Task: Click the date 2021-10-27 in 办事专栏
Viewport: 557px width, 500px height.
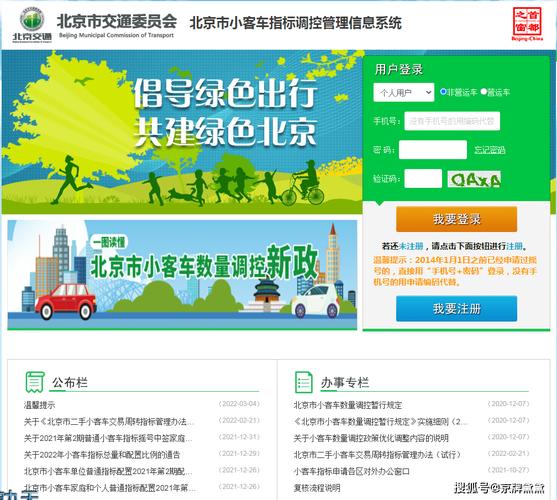Action: (x=508, y=470)
